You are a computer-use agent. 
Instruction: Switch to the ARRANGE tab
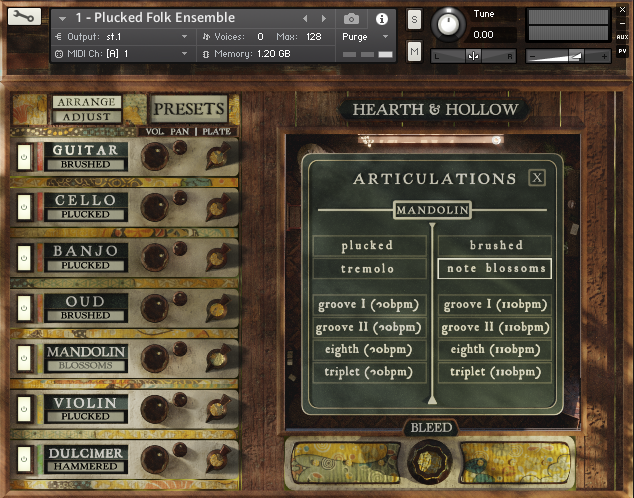87,102
